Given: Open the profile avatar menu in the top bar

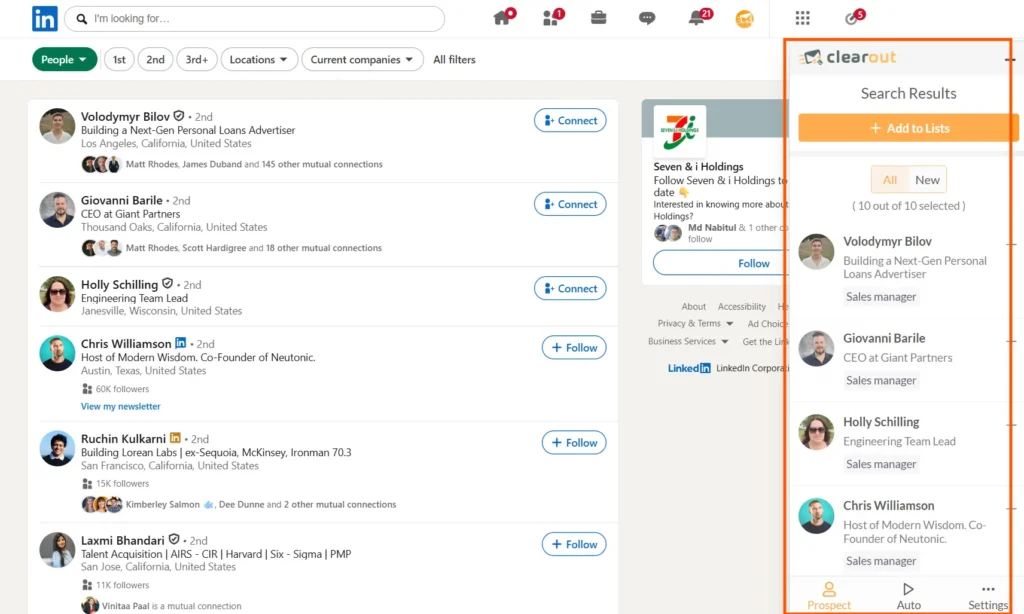Looking at the screenshot, I should [744, 19].
